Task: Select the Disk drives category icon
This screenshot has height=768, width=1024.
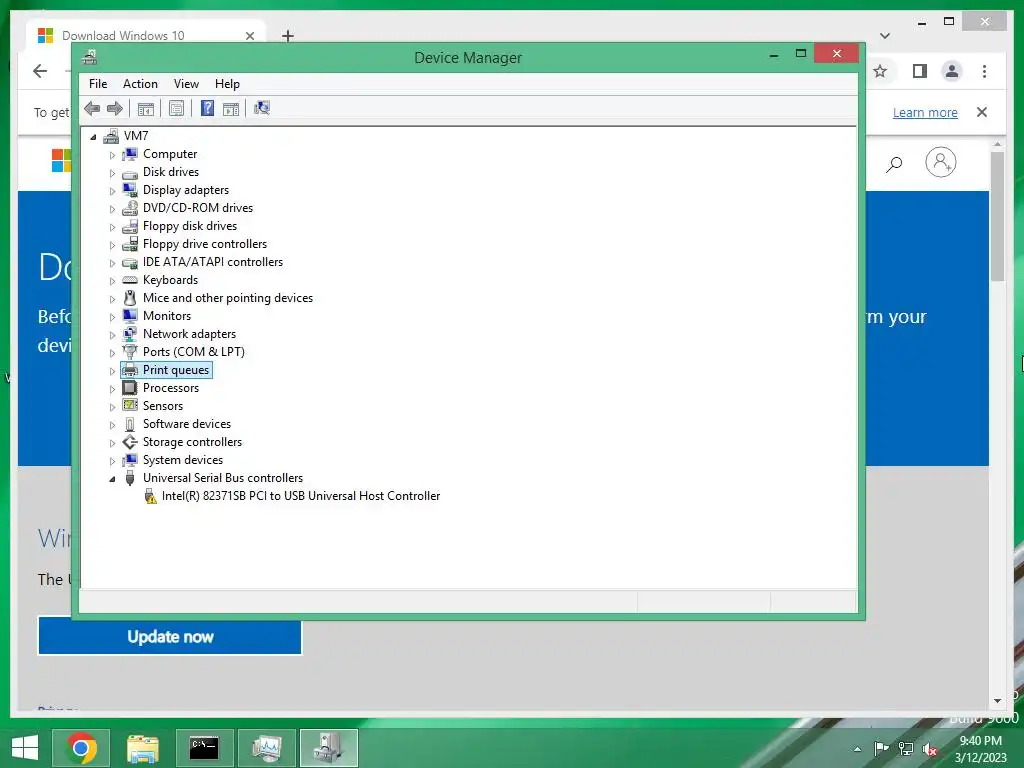Action: pyautogui.click(x=130, y=173)
